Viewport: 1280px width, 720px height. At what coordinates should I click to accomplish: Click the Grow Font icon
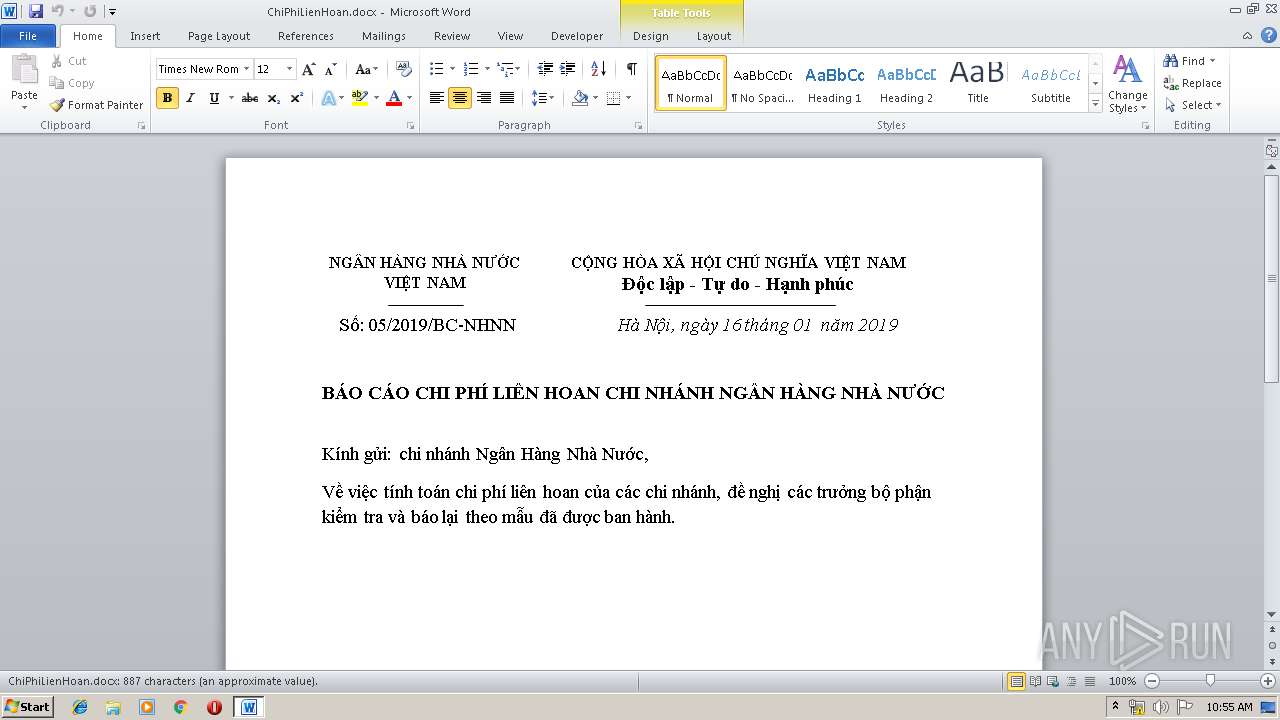[309, 69]
